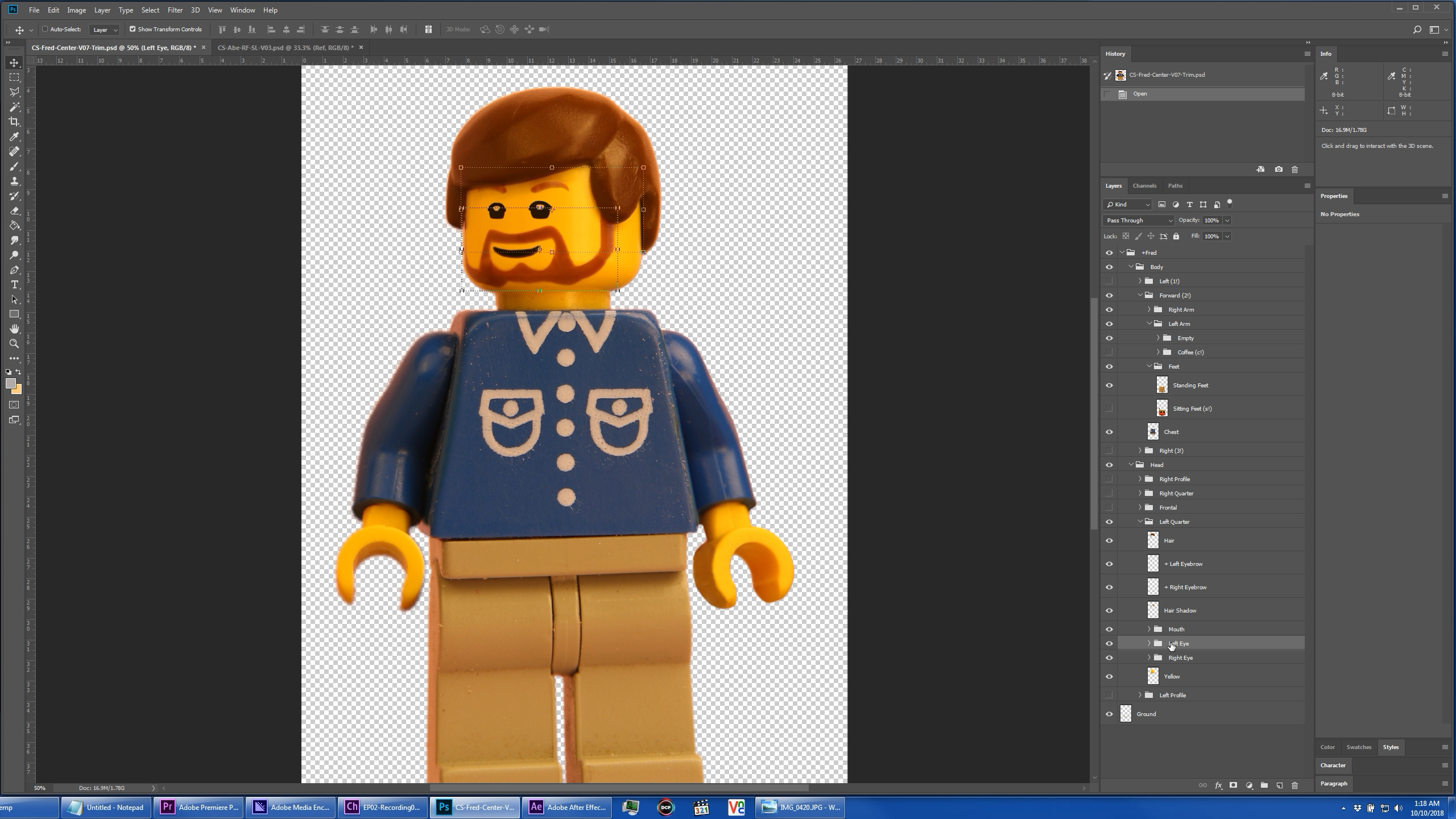Show the Sitting Feet (s!) layer

1109,409
